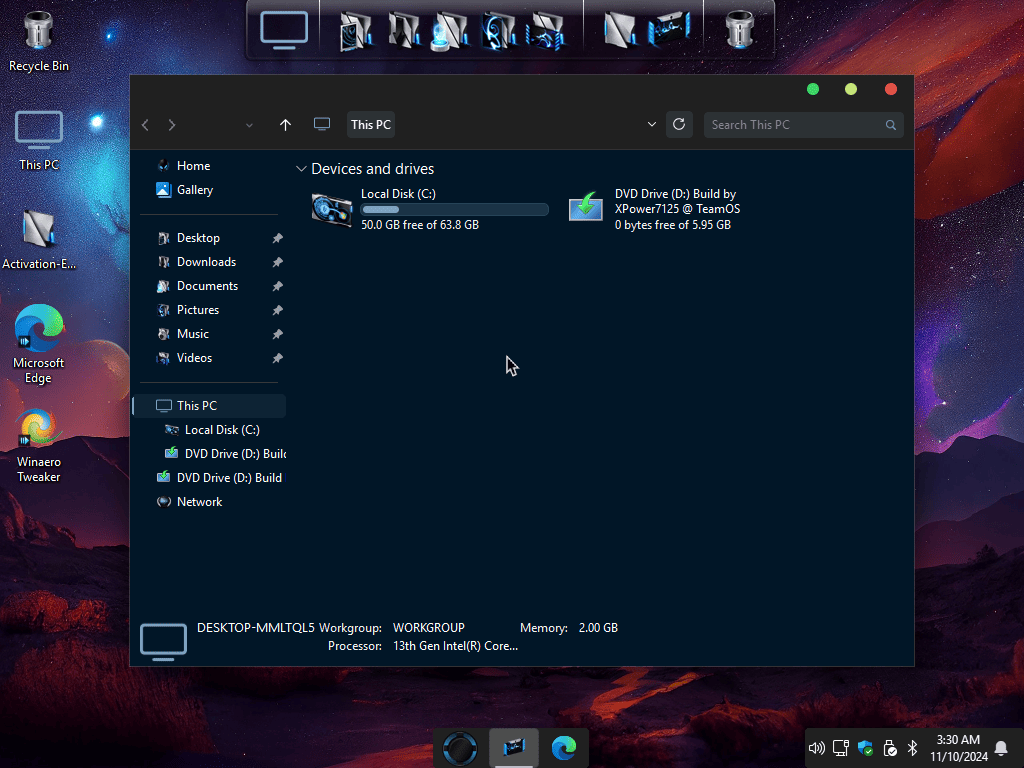This screenshot has height=768, width=1024.
Task: Open Local Disk (C:) in the sidebar
Action: pyautogui.click(x=222, y=430)
